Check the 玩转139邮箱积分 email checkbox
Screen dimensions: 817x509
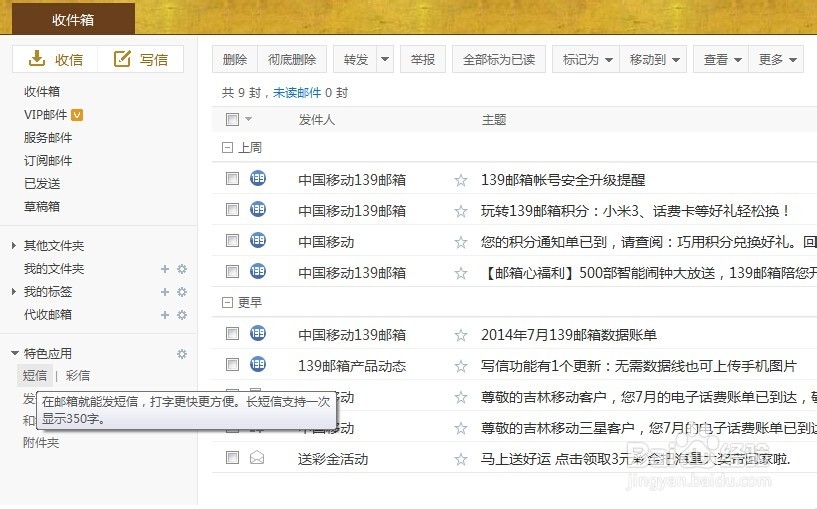coord(232,209)
